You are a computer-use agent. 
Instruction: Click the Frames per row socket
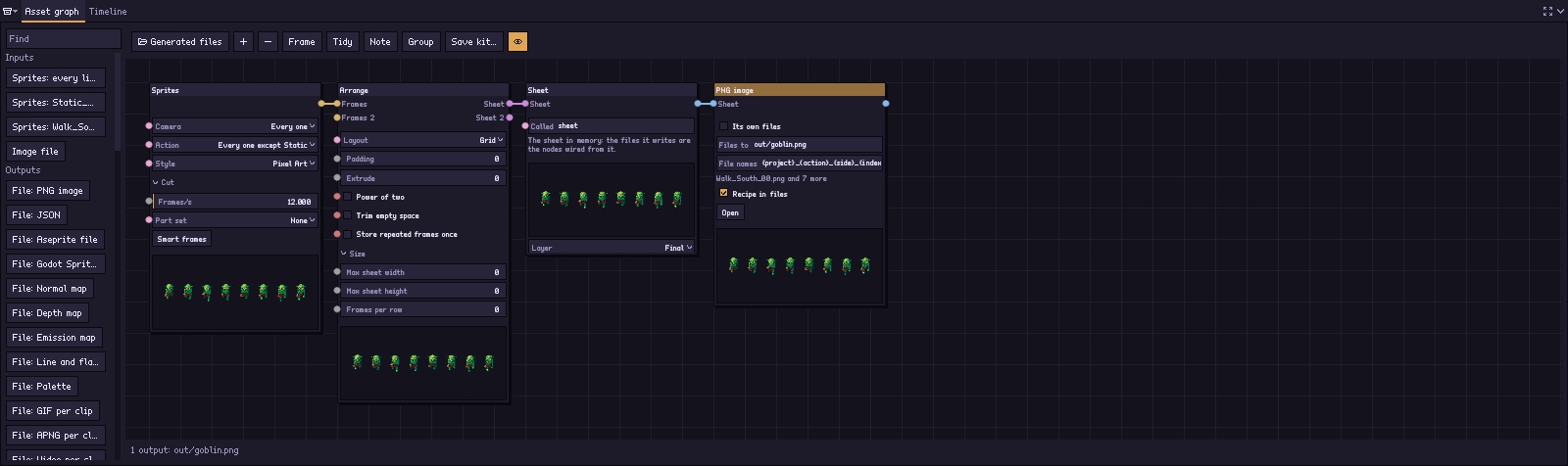(x=337, y=309)
